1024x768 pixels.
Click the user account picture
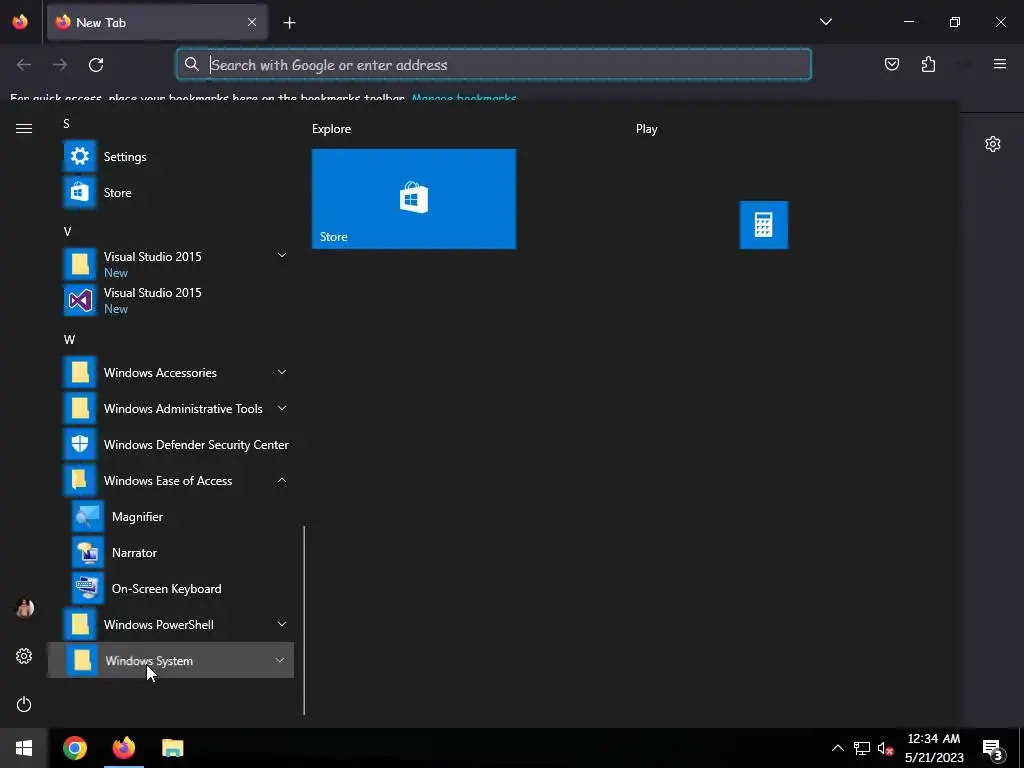24,608
